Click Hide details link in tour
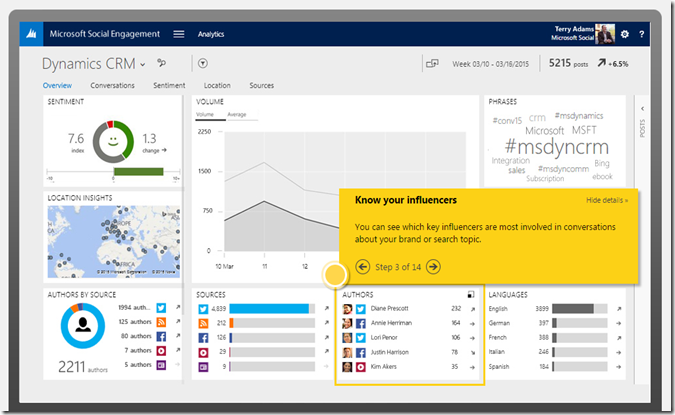 coord(607,200)
